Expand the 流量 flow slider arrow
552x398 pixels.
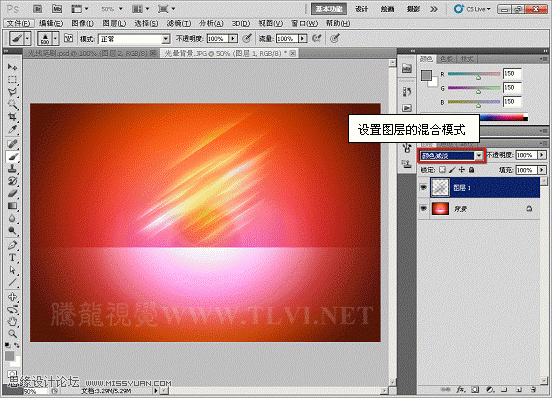tap(303, 38)
